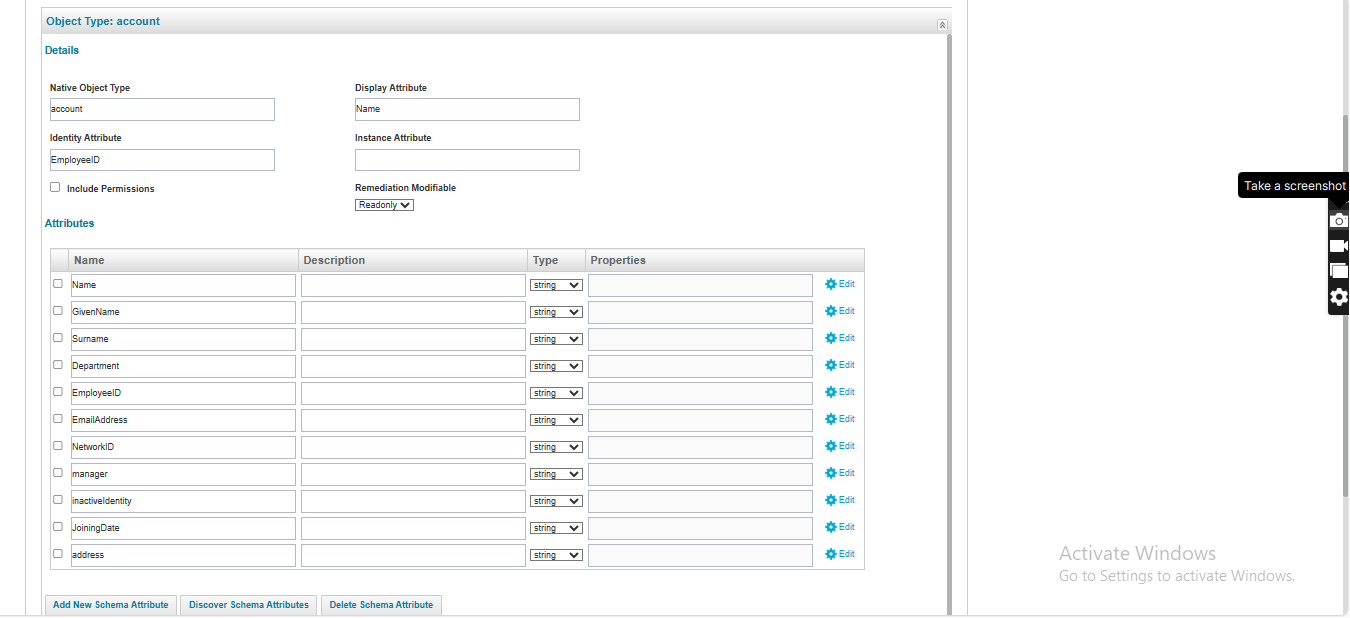Open the Type dropdown for JoiningDate
This screenshot has height=618, width=1350.
(556, 528)
